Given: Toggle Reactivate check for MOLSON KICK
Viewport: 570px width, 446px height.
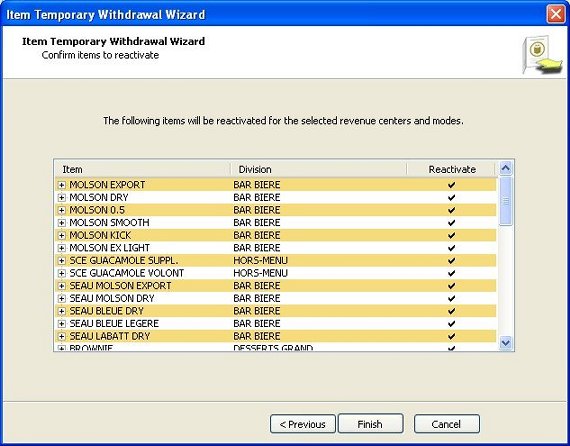Looking at the screenshot, I should [451, 236].
